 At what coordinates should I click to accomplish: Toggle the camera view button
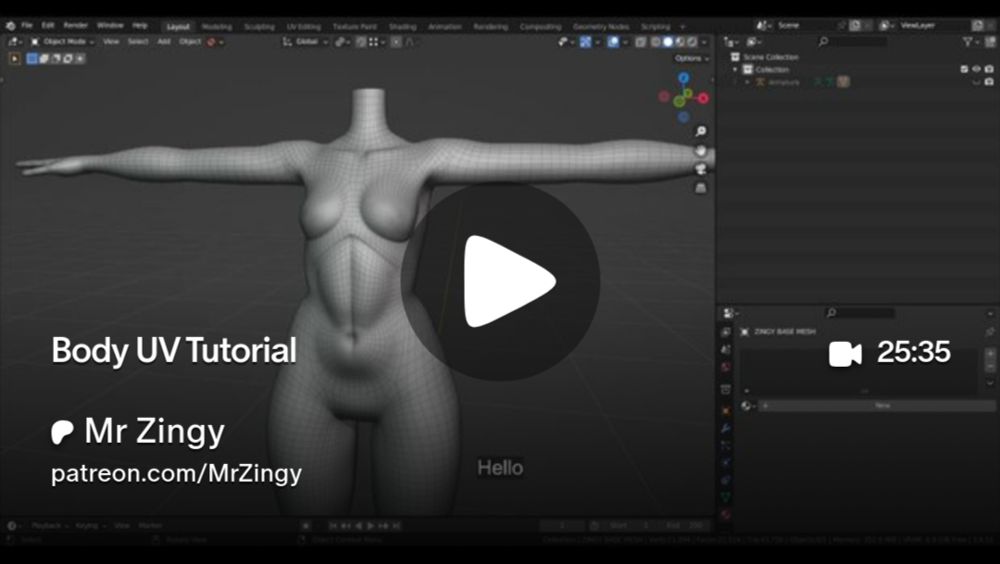tap(701, 169)
